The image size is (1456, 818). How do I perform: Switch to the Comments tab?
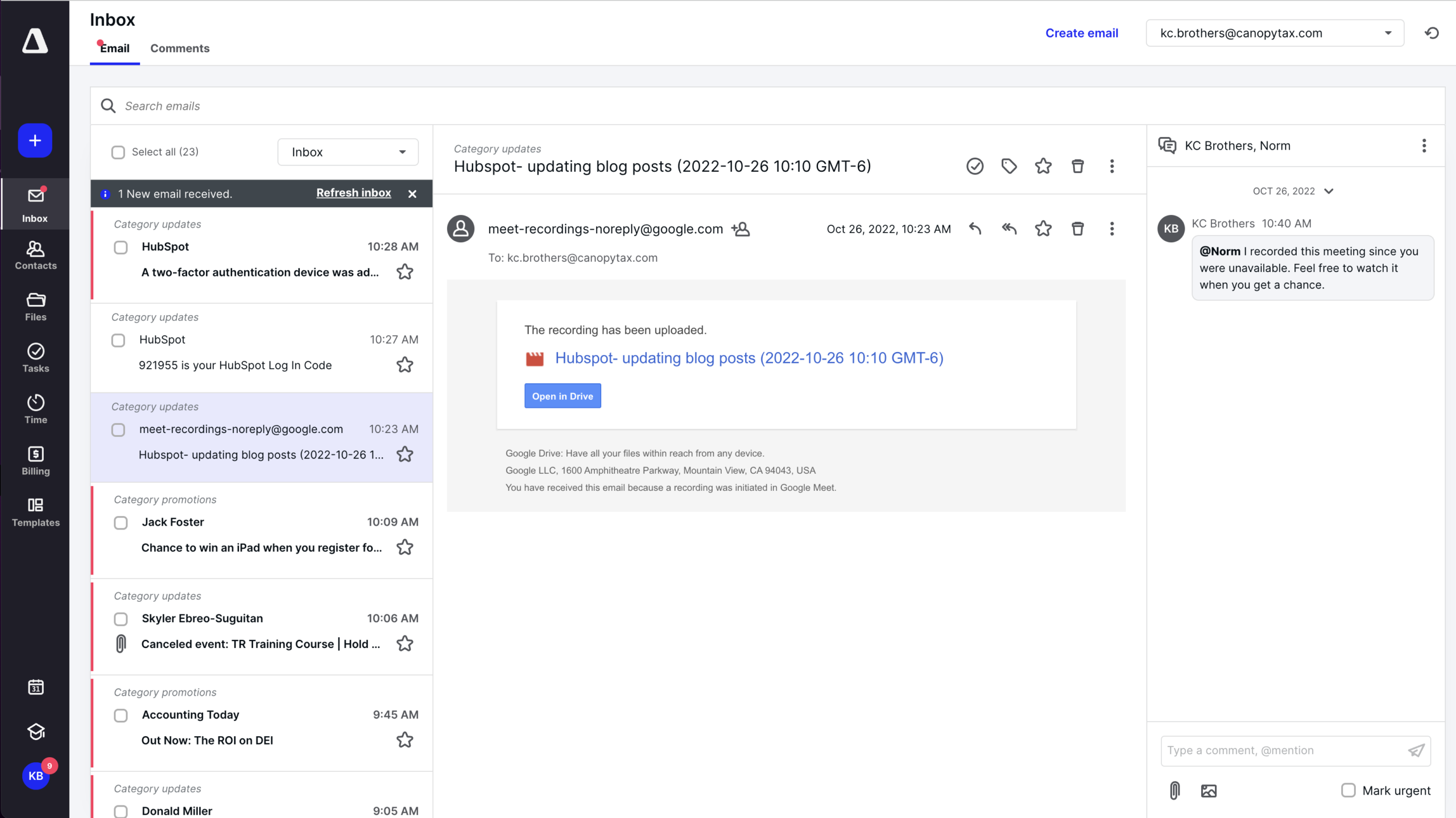(180, 48)
